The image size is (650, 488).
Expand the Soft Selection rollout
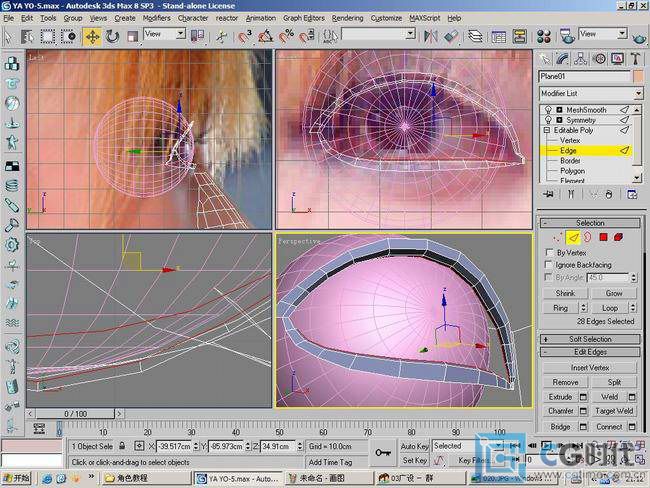(x=590, y=339)
